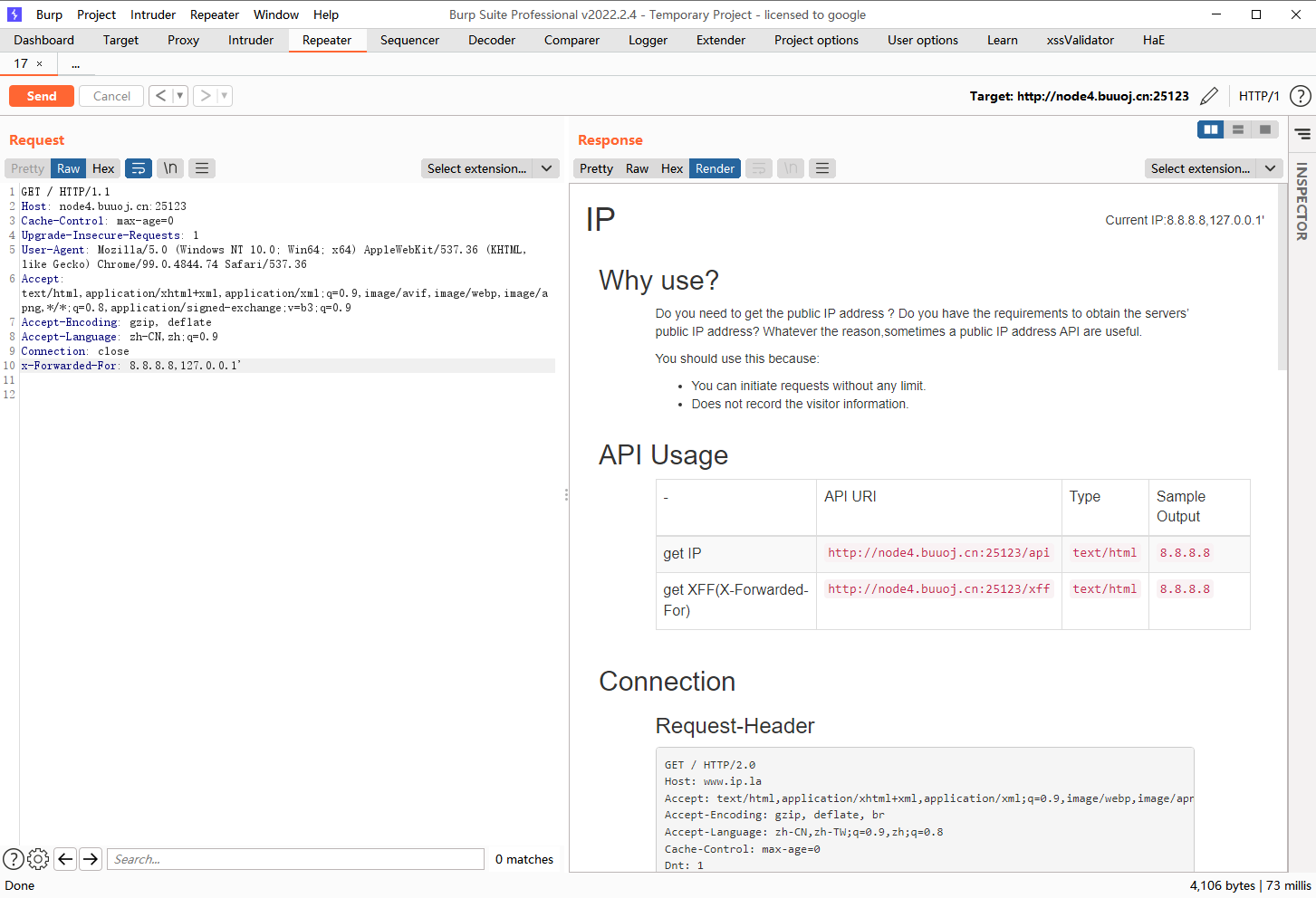The width and height of the screenshot is (1316, 898).
Task: Send the request
Action: [42, 96]
